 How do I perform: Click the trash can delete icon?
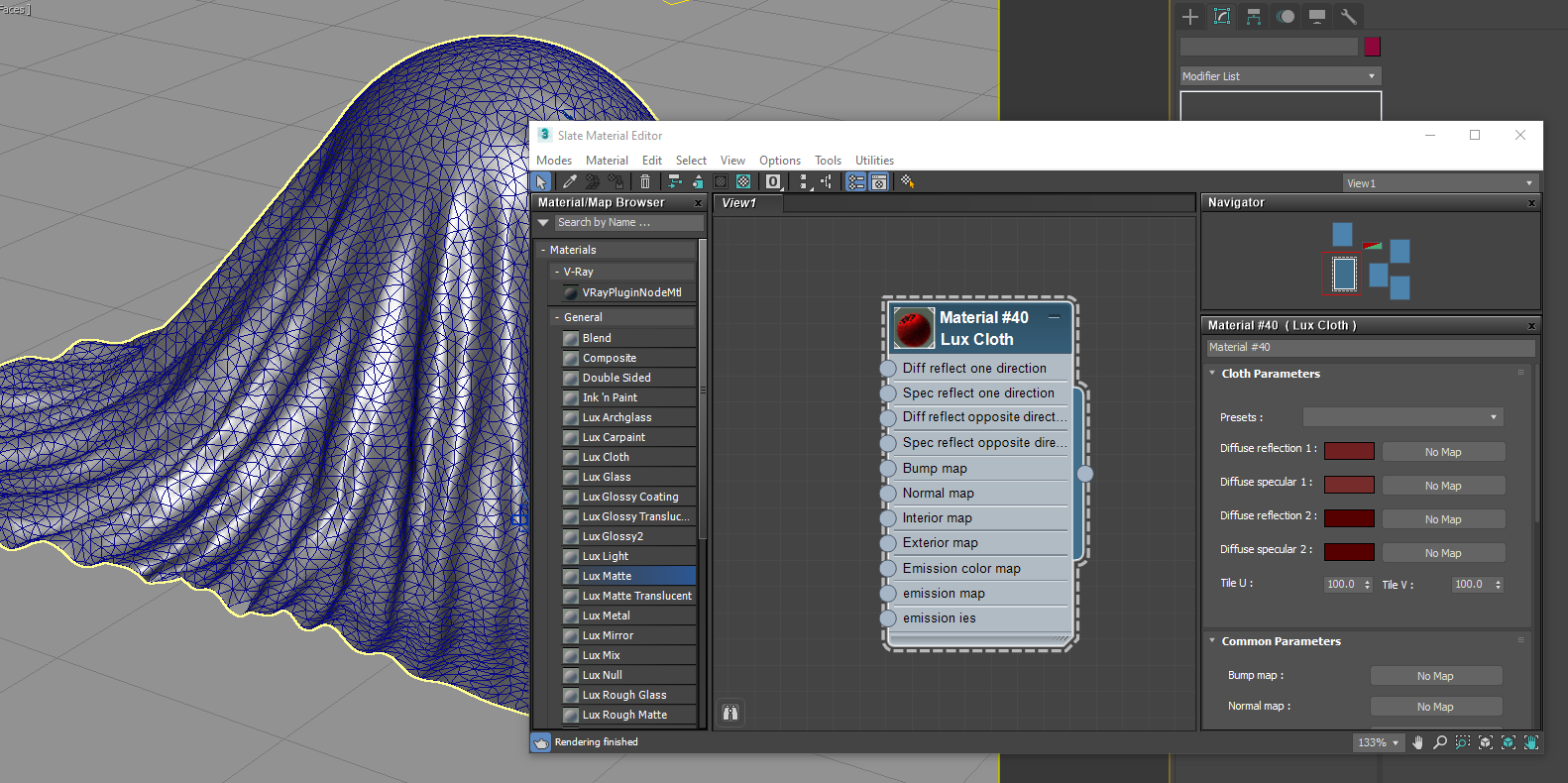click(645, 181)
